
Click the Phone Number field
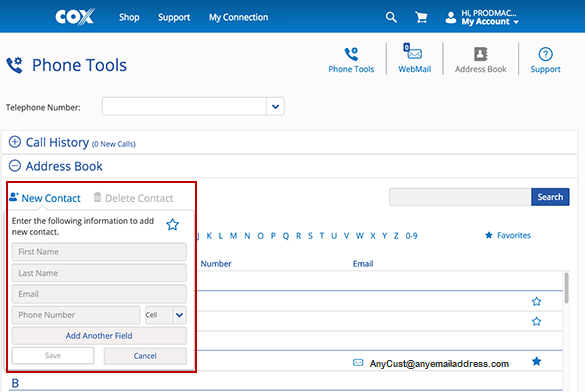(76, 315)
